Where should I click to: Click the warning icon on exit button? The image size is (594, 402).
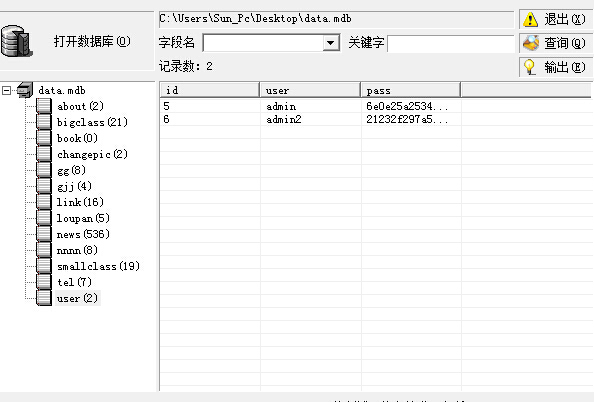[x=530, y=19]
